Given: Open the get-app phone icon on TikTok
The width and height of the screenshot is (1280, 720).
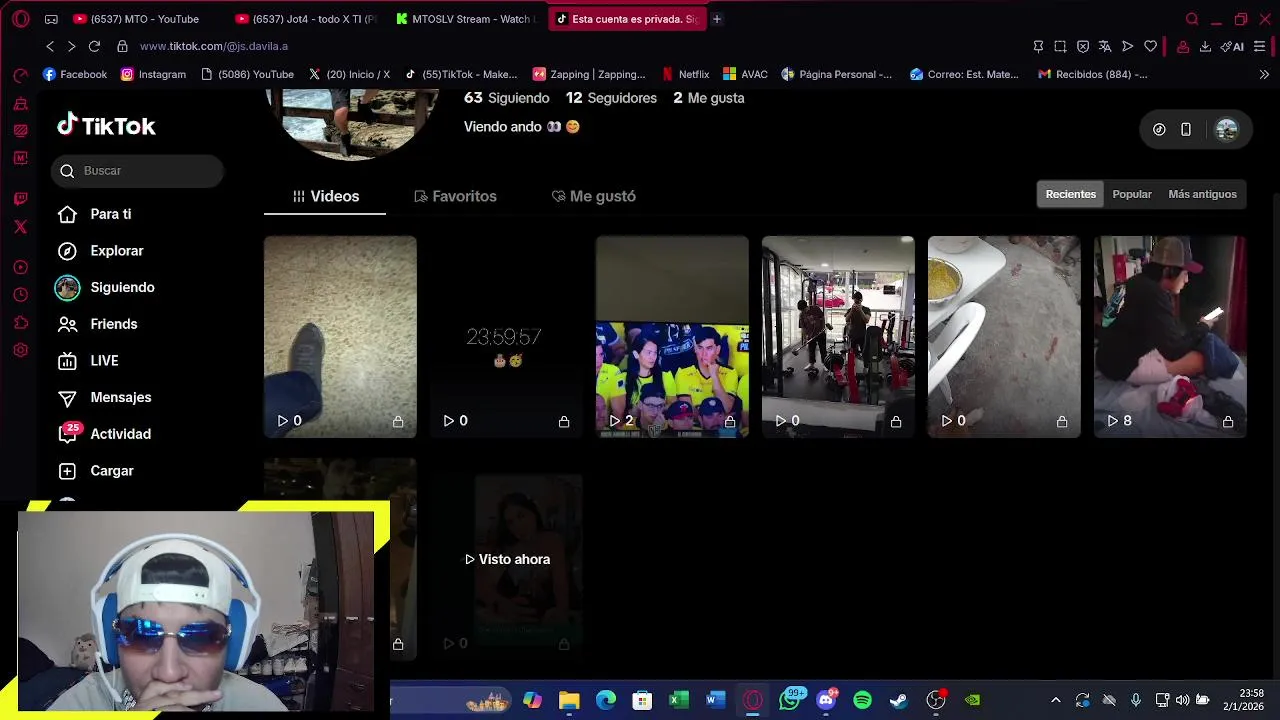Looking at the screenshot, I should 1186,129.
